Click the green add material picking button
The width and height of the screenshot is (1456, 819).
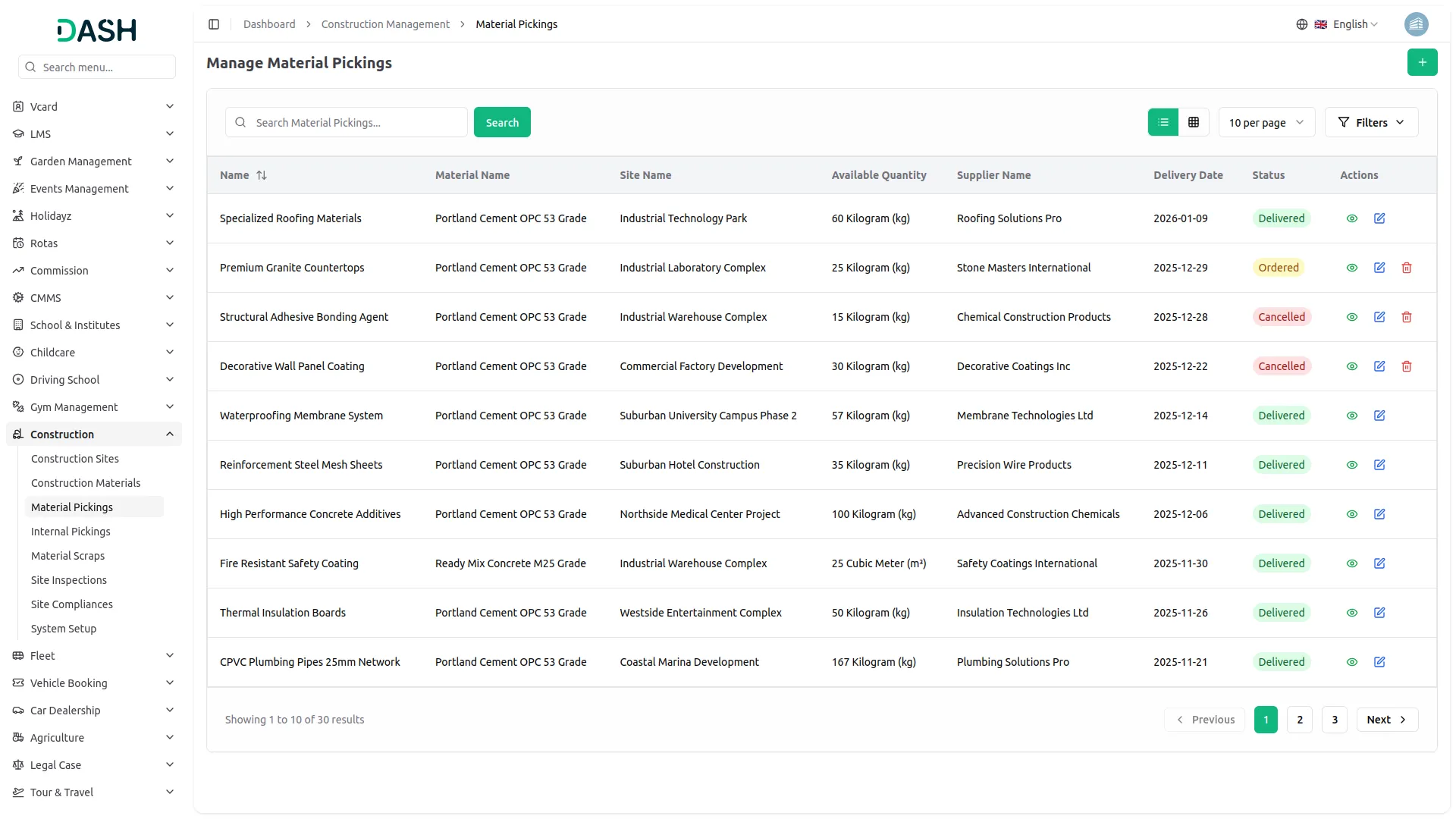[x=1422, y=62]
